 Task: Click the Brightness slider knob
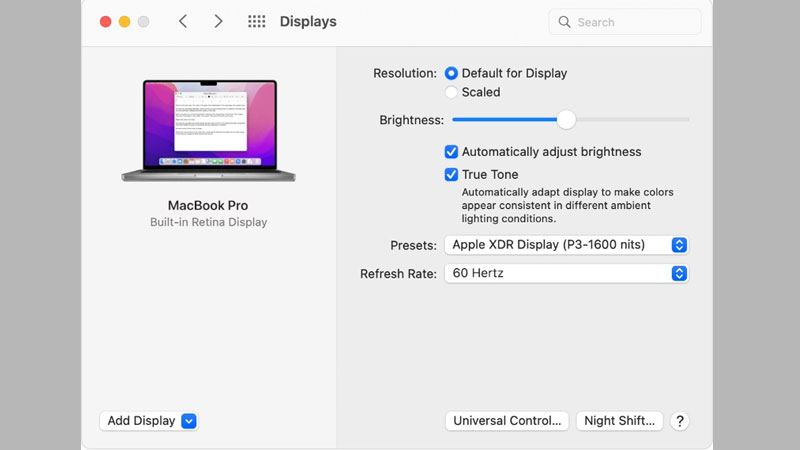click(566, 120)
